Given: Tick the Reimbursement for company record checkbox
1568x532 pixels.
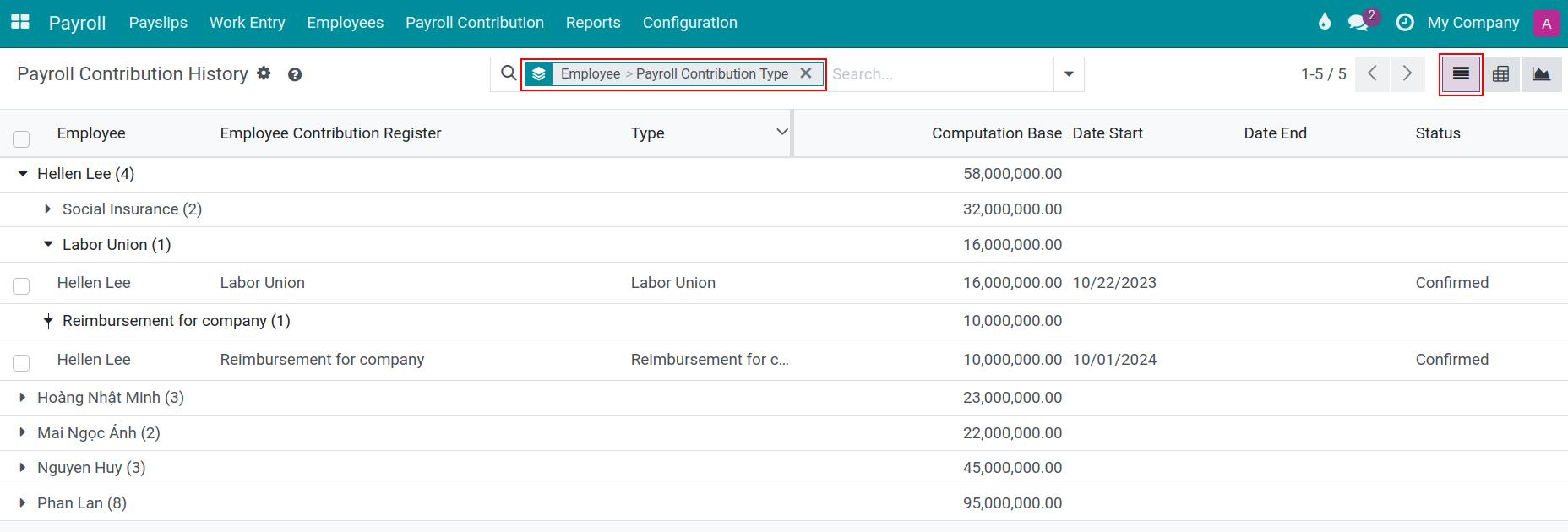Looking at the screenshot, I should pos(21,363).
